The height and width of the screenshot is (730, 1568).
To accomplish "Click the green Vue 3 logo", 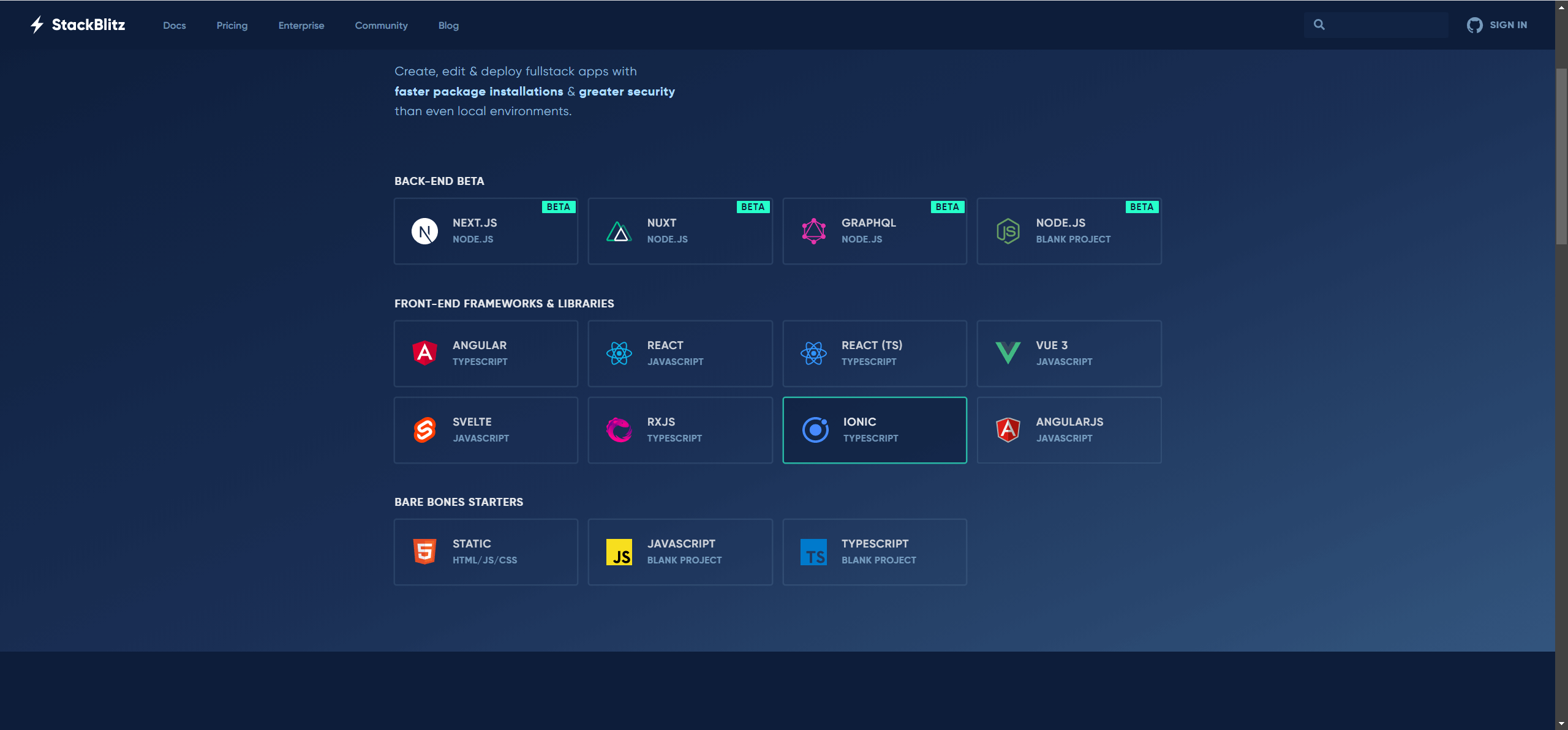I will [x=1008, y=353].
